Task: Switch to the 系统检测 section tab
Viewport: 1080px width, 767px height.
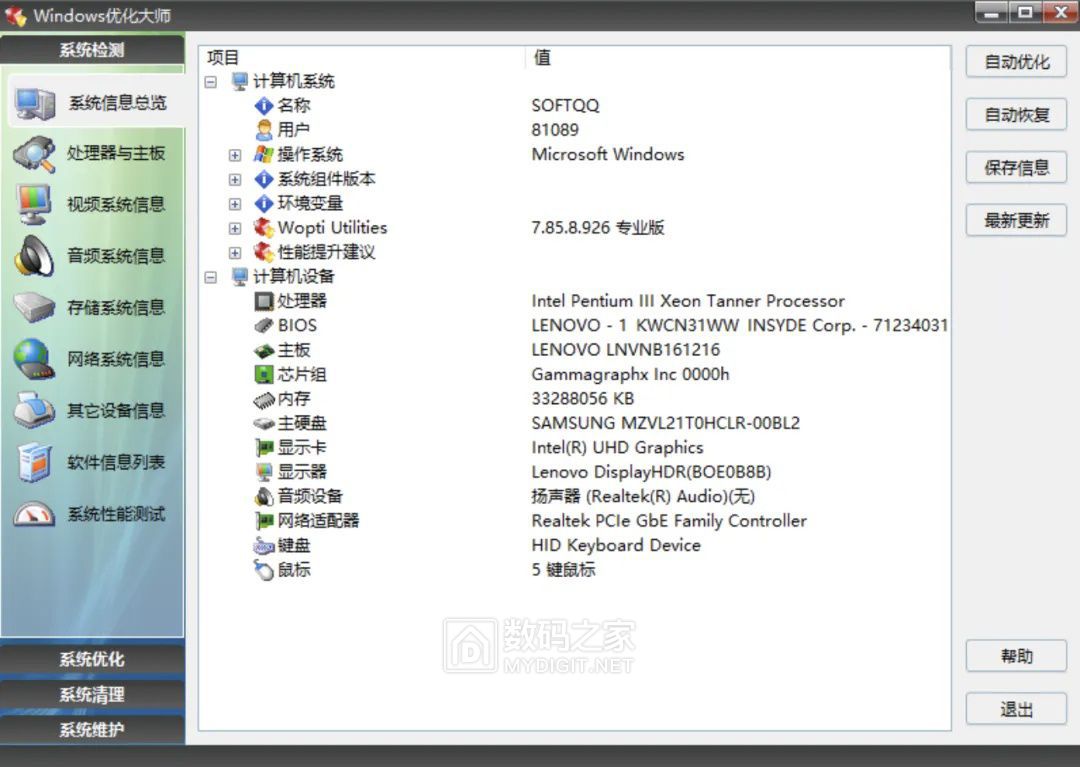Action: click(x=92, y=50)
